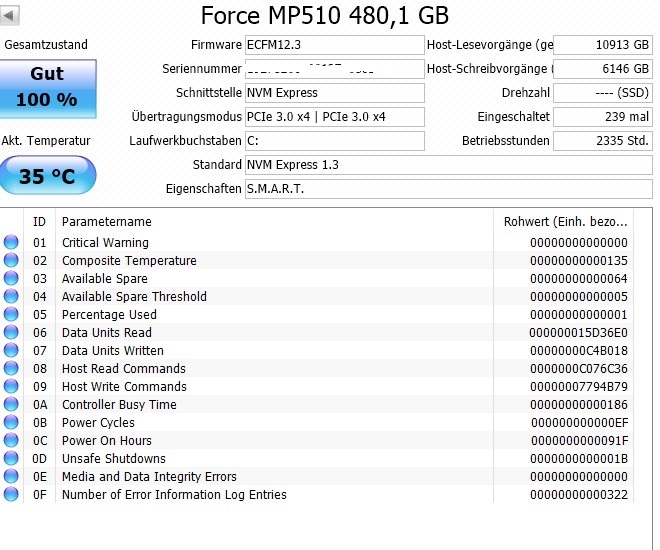This screenshot has width=660, height=550.
Task: Select the Controller Busy Time parameter name
Action: 119,404
